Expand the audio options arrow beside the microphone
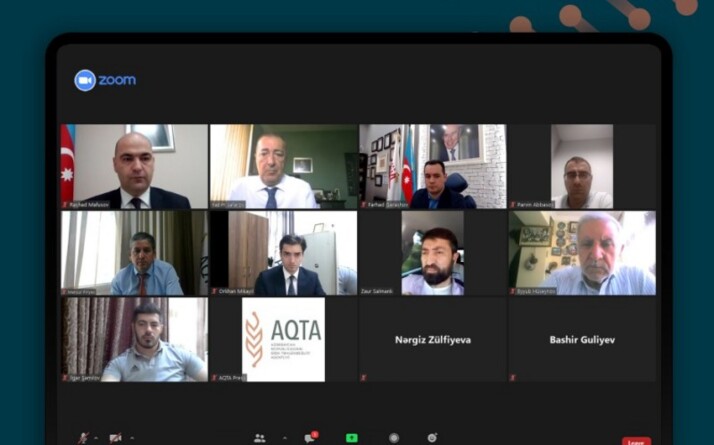The width and height of the screenshot is (714, 445). click(96, 438)
